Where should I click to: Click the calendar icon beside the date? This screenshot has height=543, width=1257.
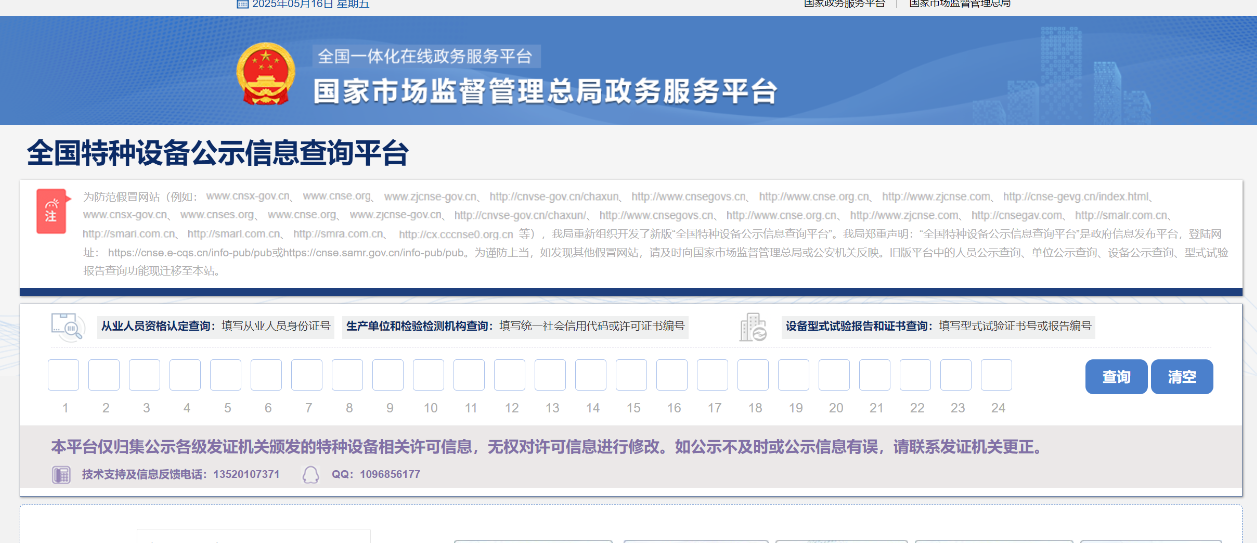[x=242, y=4]
